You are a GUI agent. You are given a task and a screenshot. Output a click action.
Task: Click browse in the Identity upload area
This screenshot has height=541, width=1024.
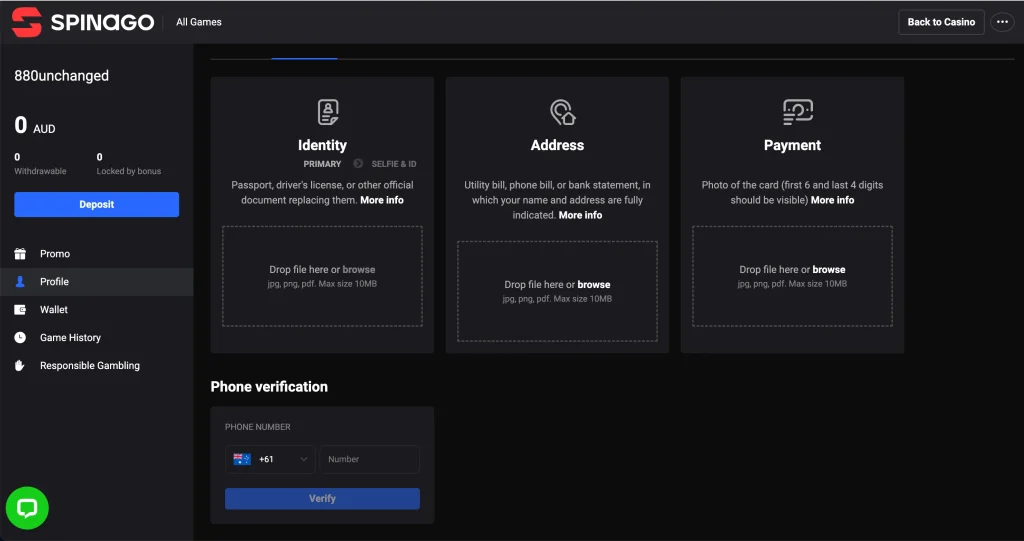click(359, 269)
